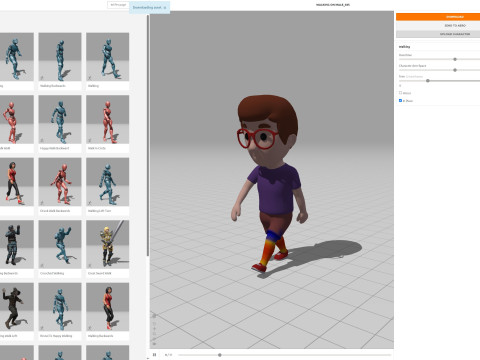480x360 pixels.
Task: Click the Trim slider handle
Action: 428,81
